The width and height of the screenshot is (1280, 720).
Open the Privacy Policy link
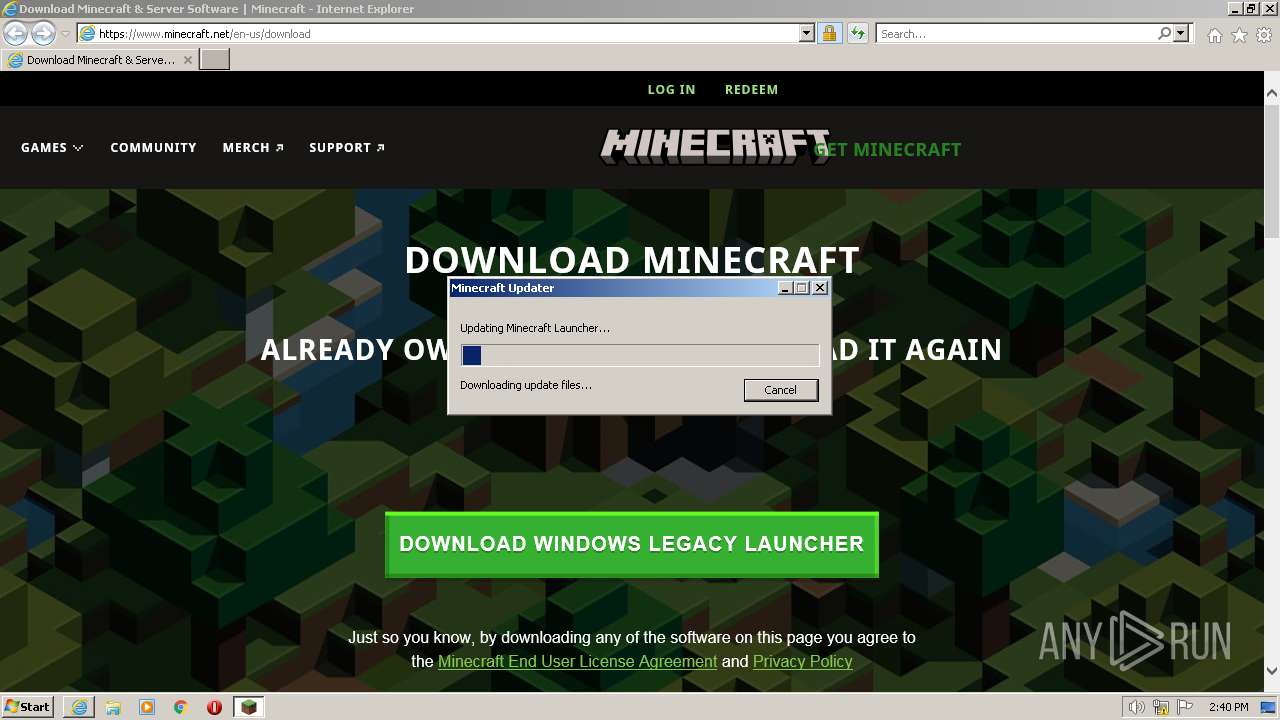802,661
